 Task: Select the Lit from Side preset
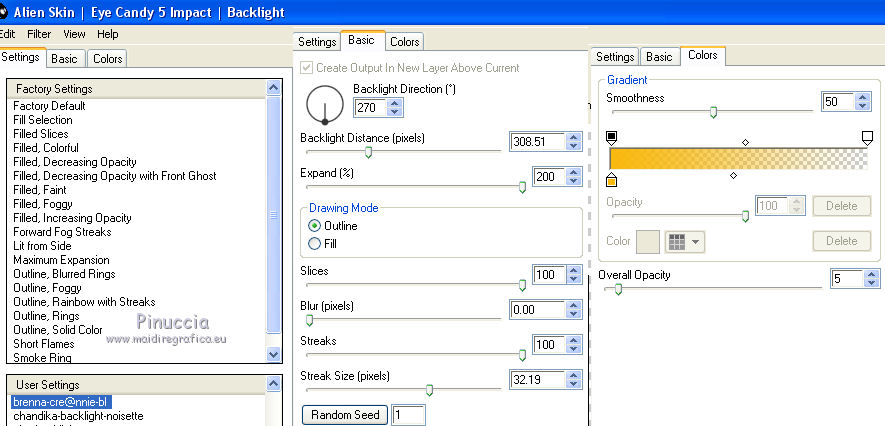pos(42,246)
